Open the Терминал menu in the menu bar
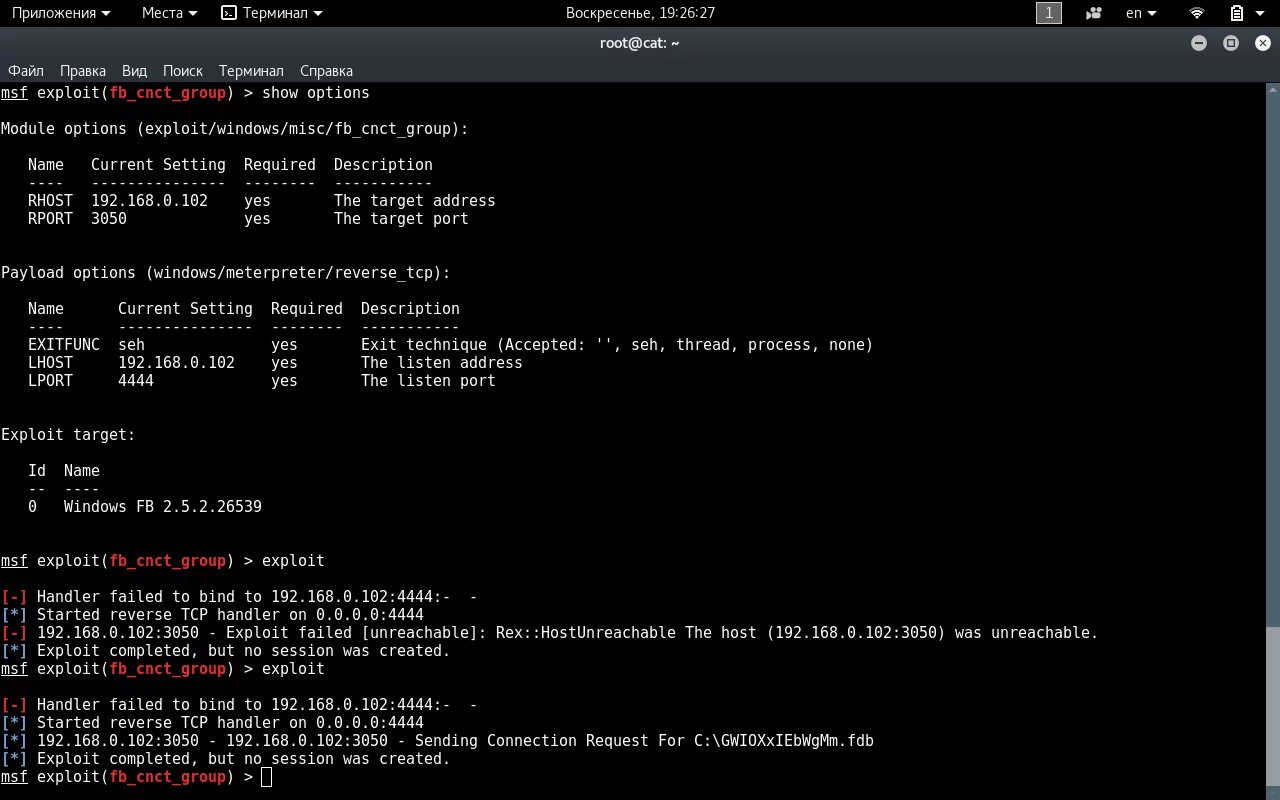Viewport: 1280px width, 800px height. click(251, 71)
